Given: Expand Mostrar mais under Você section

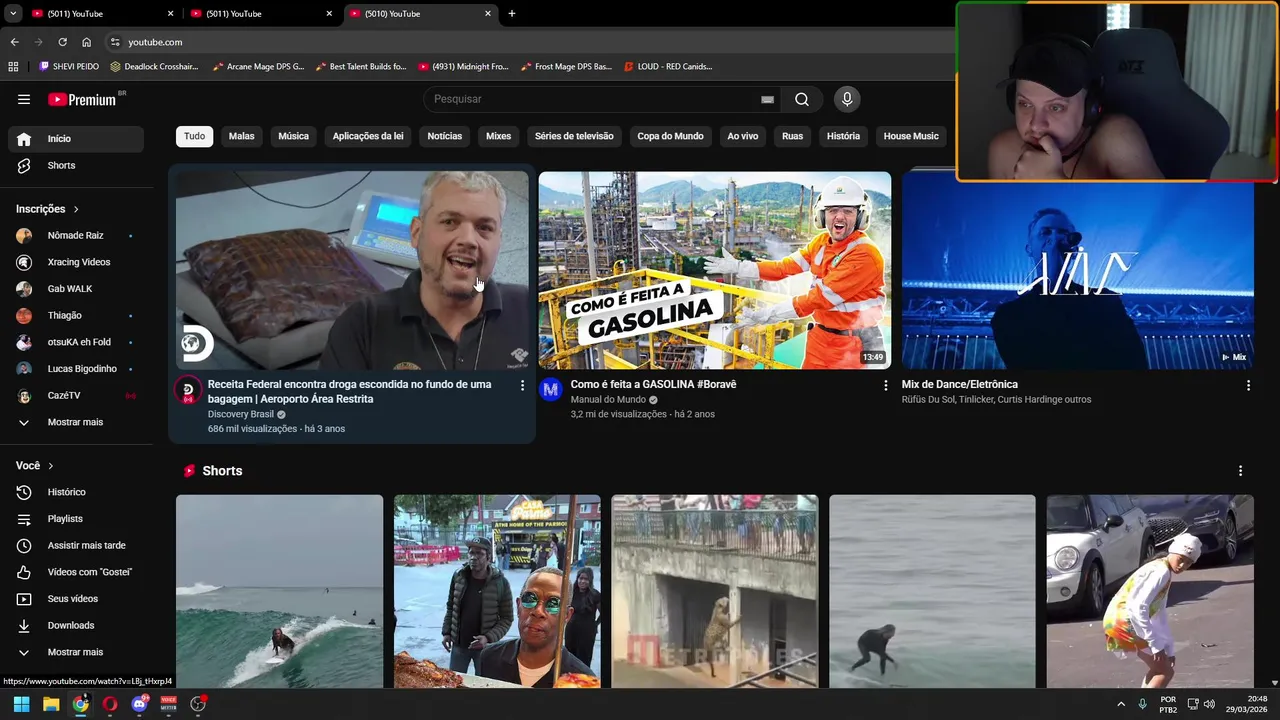Looking at the screenshot, I should tap(76, 652).
